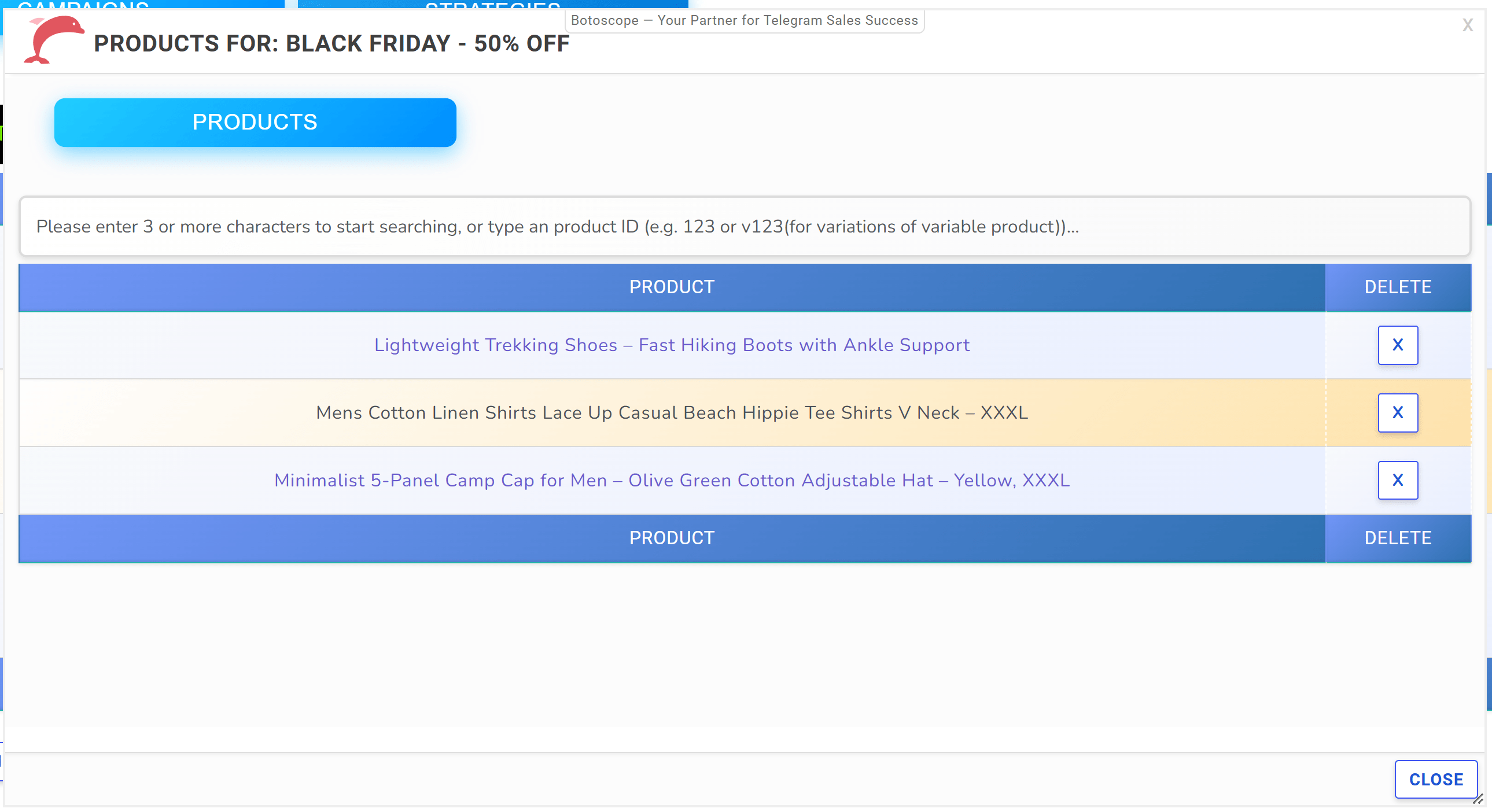Close the modal with the top-right X
The image size is (1492, 812).
tap(1467, 25)
